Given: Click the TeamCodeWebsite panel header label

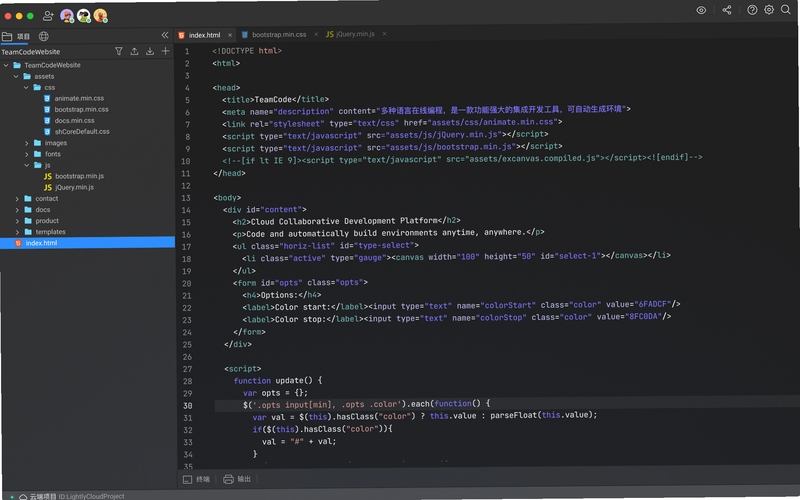Looking at the screenshot, I should point(31,52).
